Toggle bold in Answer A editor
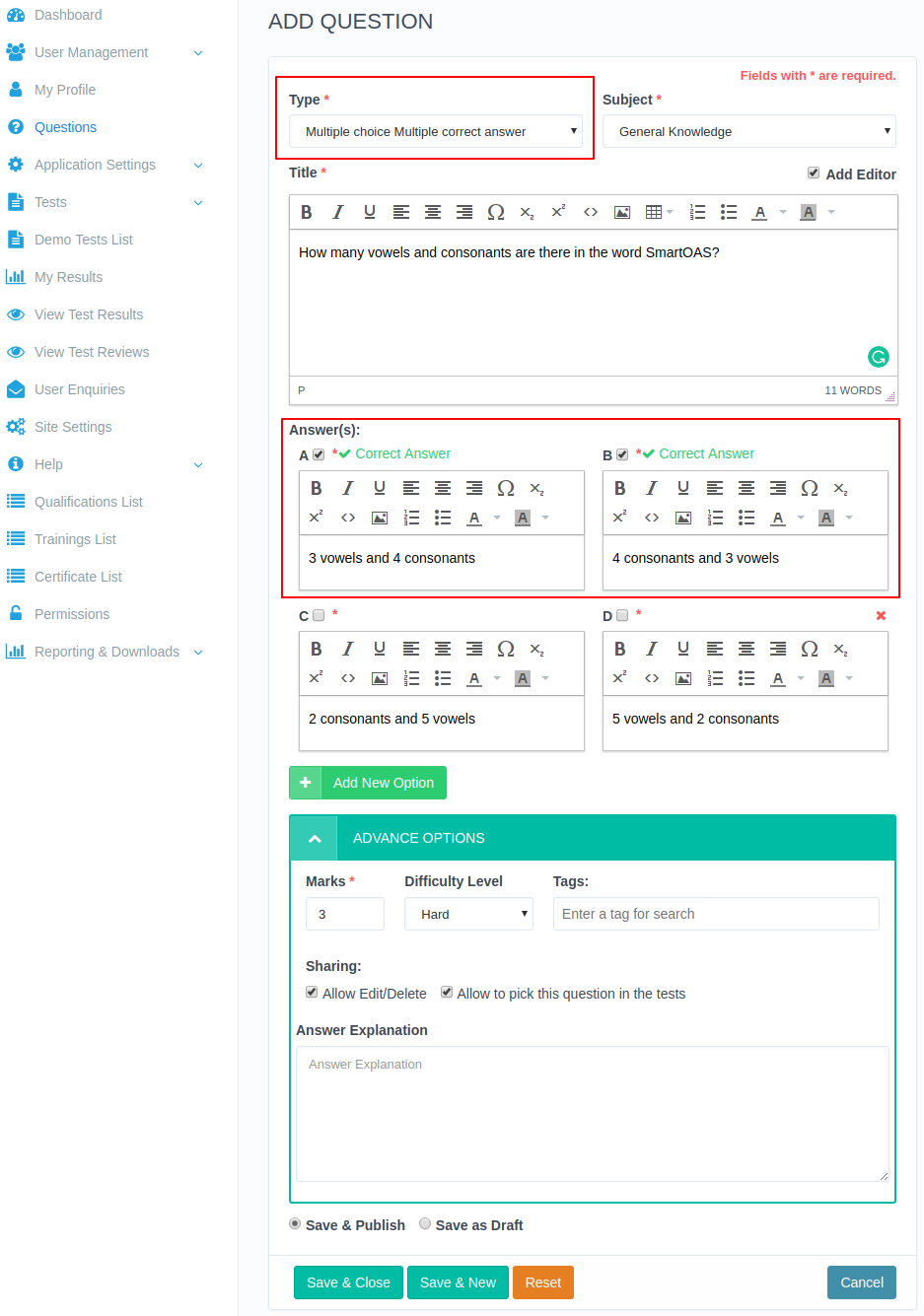This screenshot has width=924, height=1316. [317, 488]
